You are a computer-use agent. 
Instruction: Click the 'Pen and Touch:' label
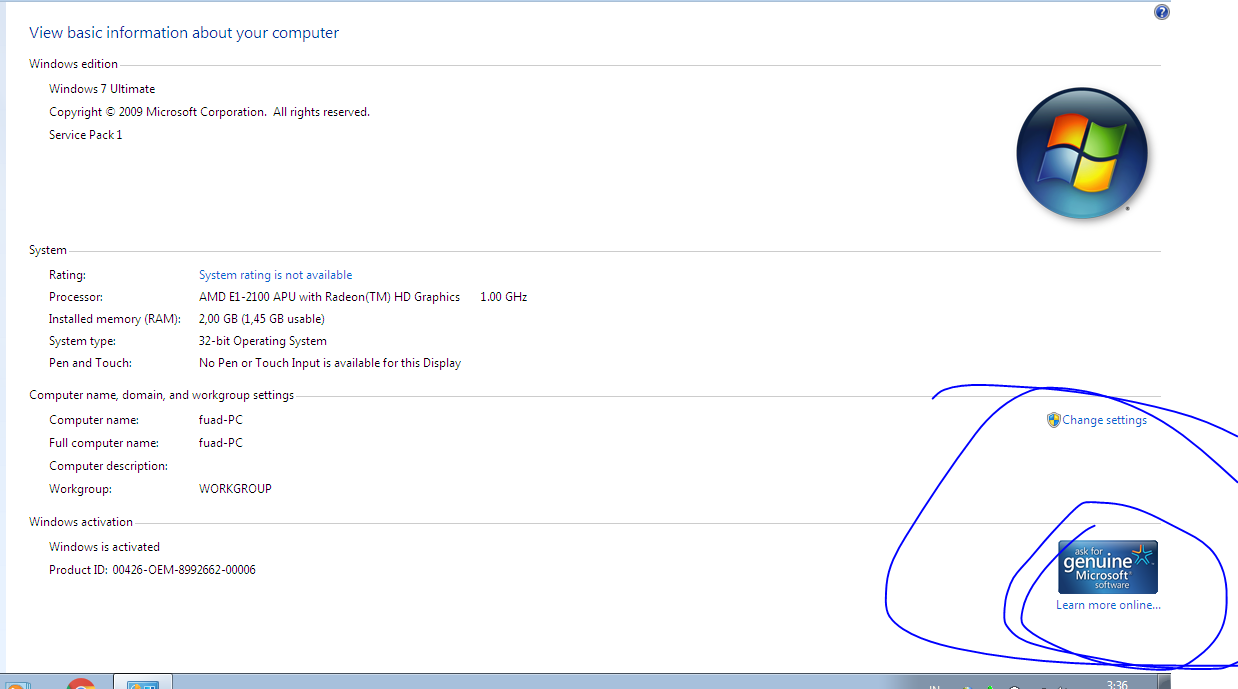(90, 363)
